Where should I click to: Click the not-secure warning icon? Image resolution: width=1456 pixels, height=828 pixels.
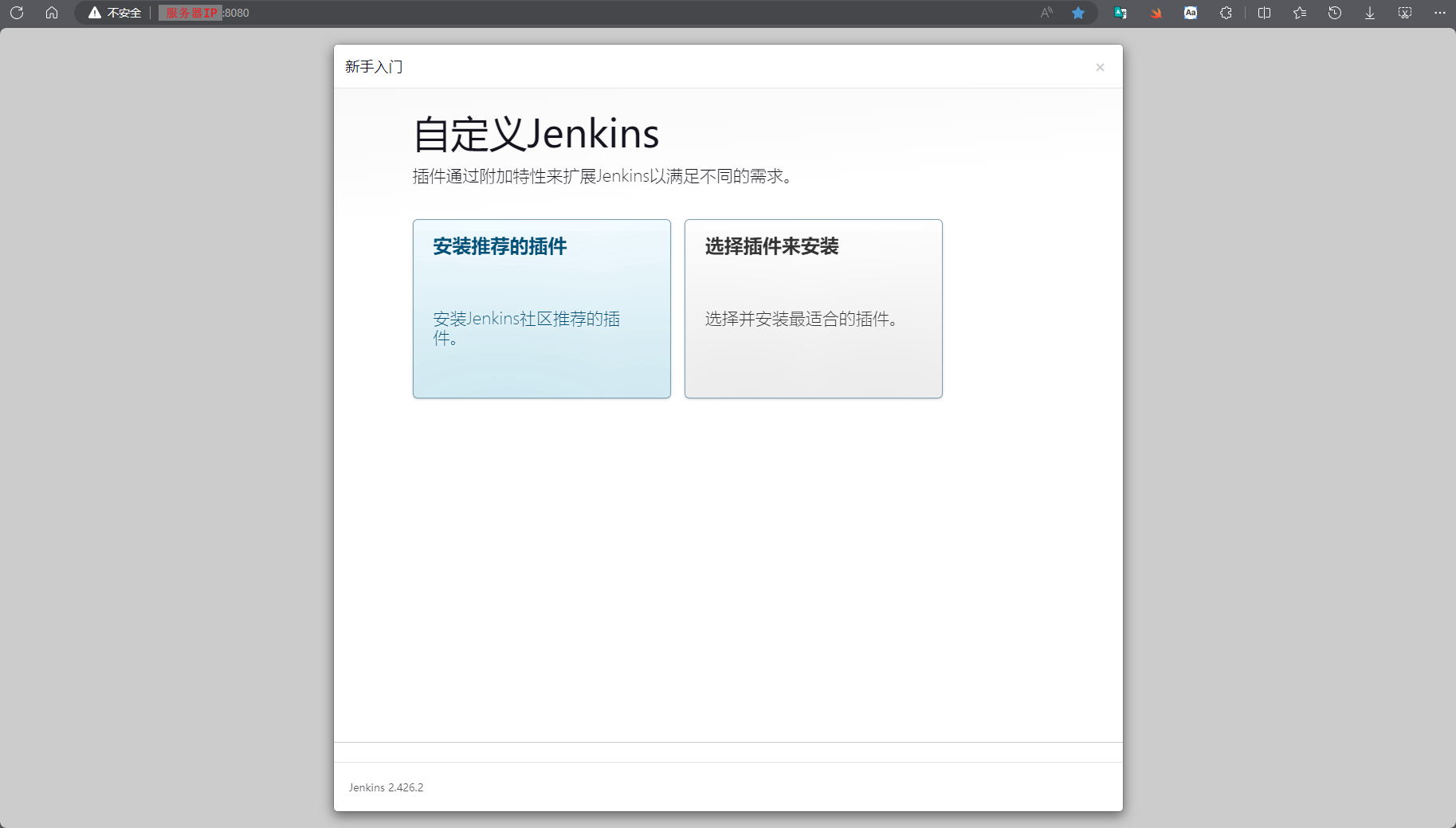tap(95, 13)
